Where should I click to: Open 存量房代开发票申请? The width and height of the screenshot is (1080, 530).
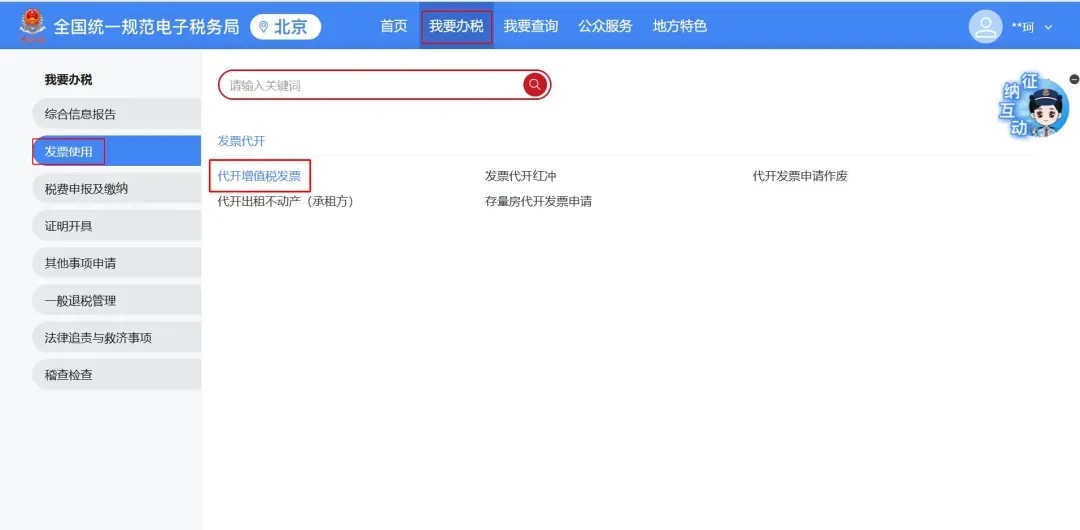(538, 201)
